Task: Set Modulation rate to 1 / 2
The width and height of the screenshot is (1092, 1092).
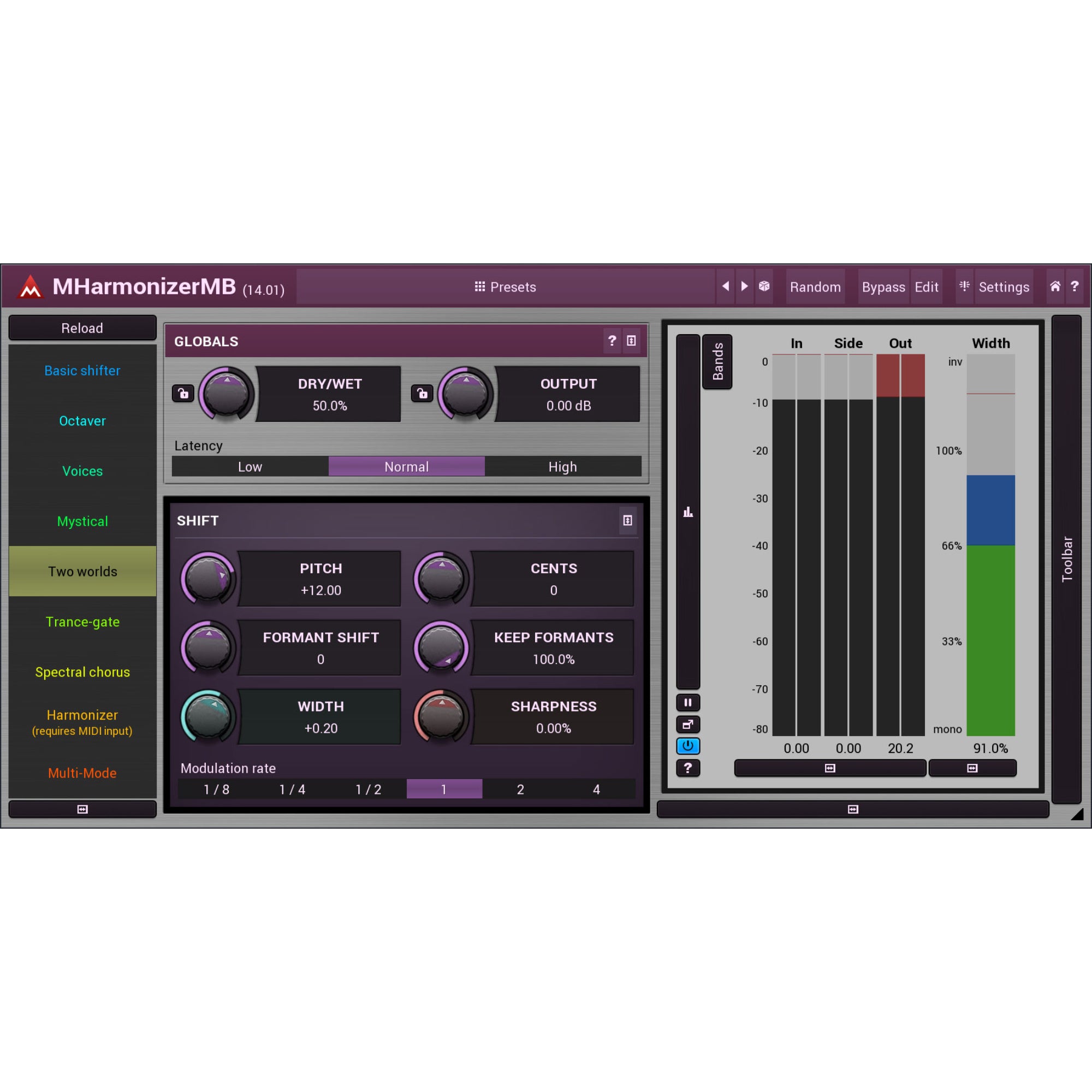Action: (369, 790)
